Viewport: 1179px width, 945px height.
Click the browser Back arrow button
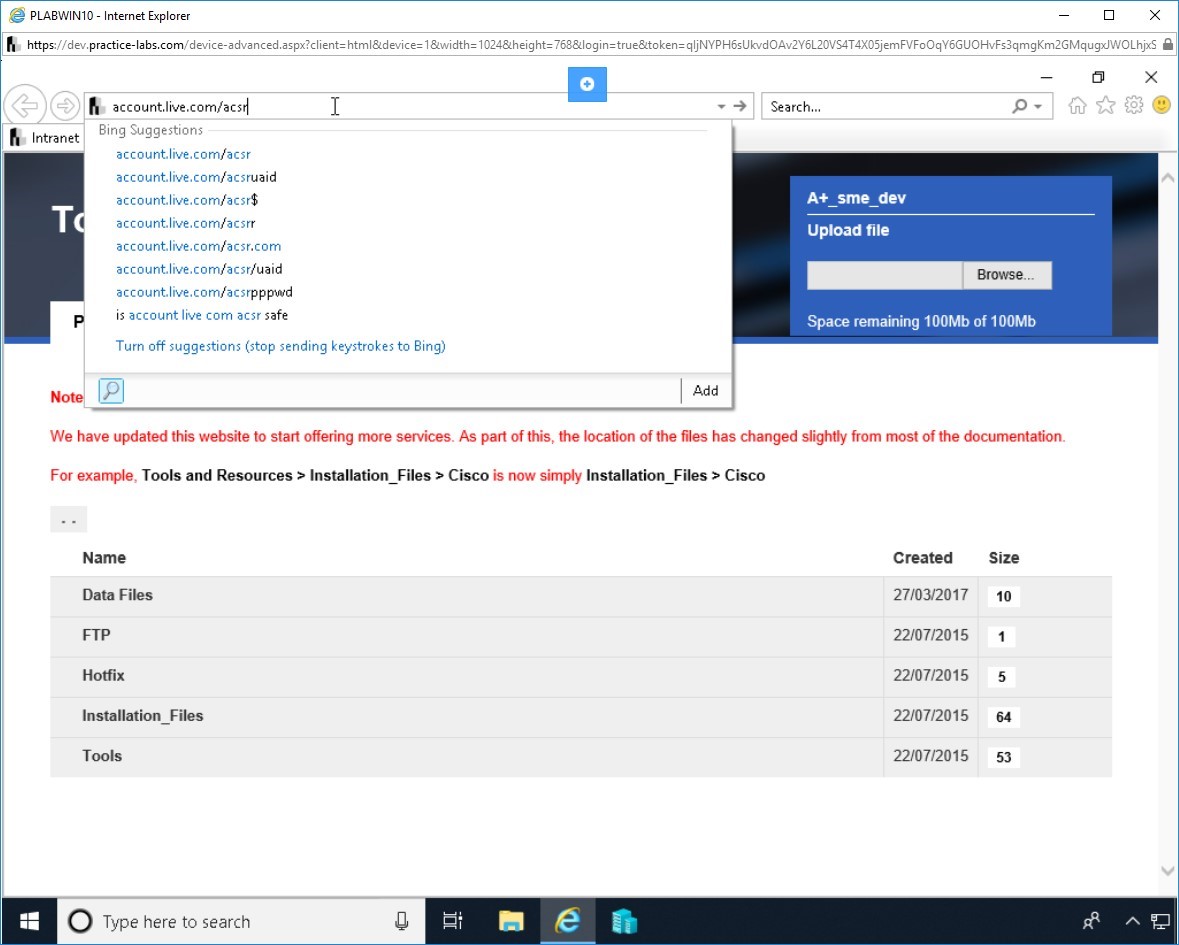point(25,106)
